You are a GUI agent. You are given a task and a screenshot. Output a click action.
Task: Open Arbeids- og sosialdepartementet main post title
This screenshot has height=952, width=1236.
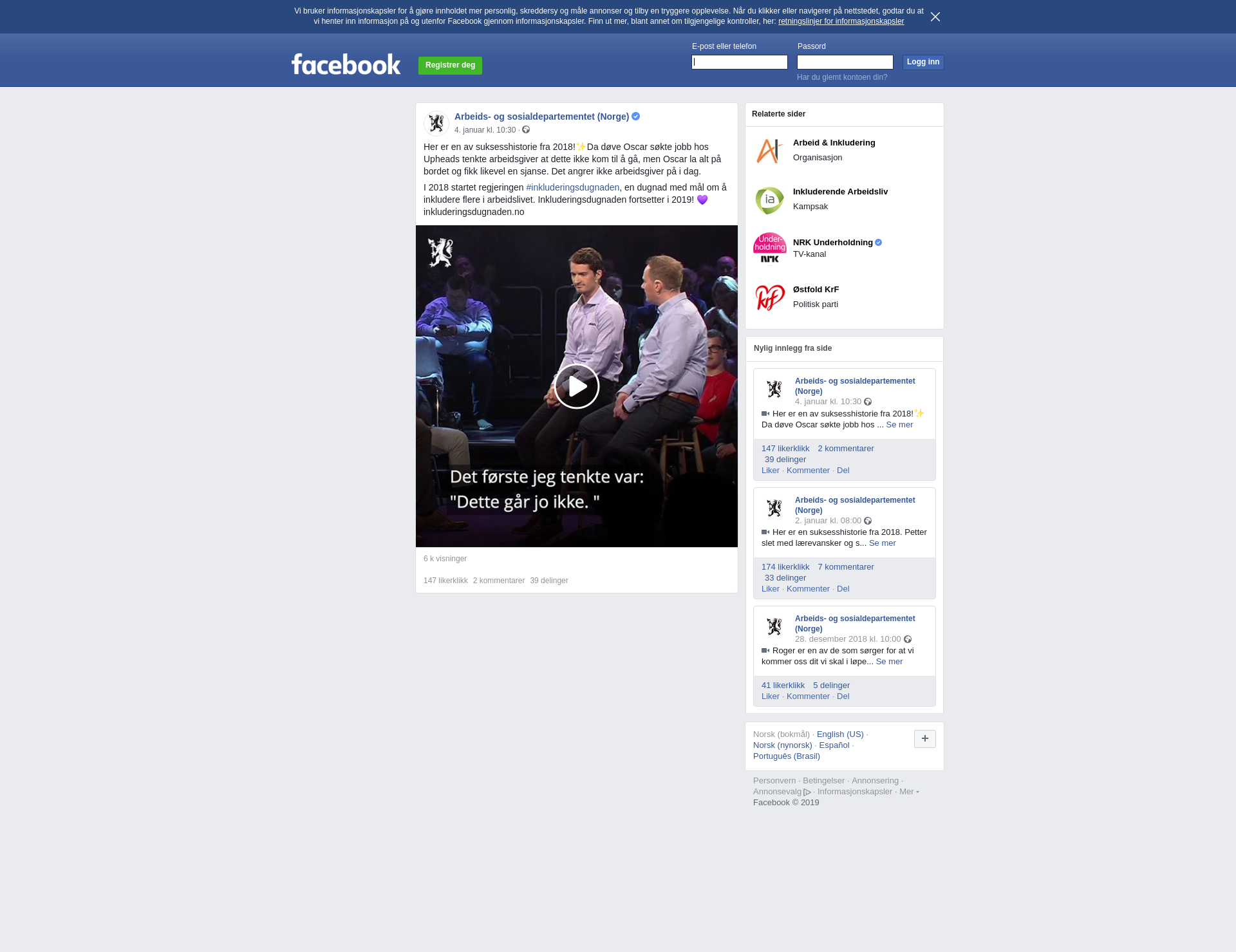(541, 117)
